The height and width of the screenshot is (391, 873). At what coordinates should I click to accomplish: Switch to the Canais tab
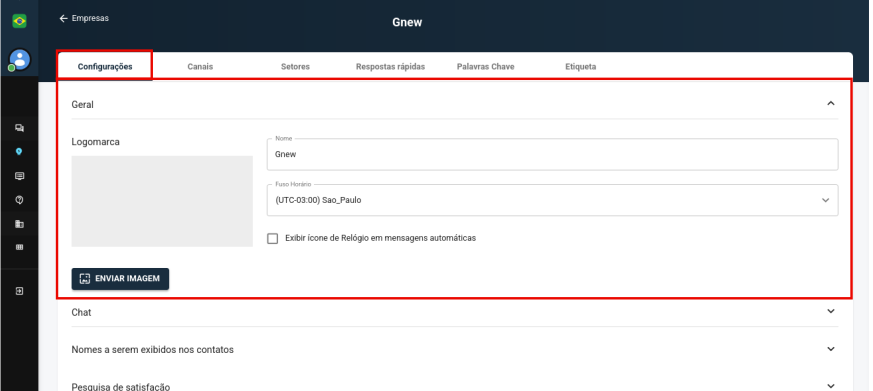pyautogui.click(x=200, y=66)
